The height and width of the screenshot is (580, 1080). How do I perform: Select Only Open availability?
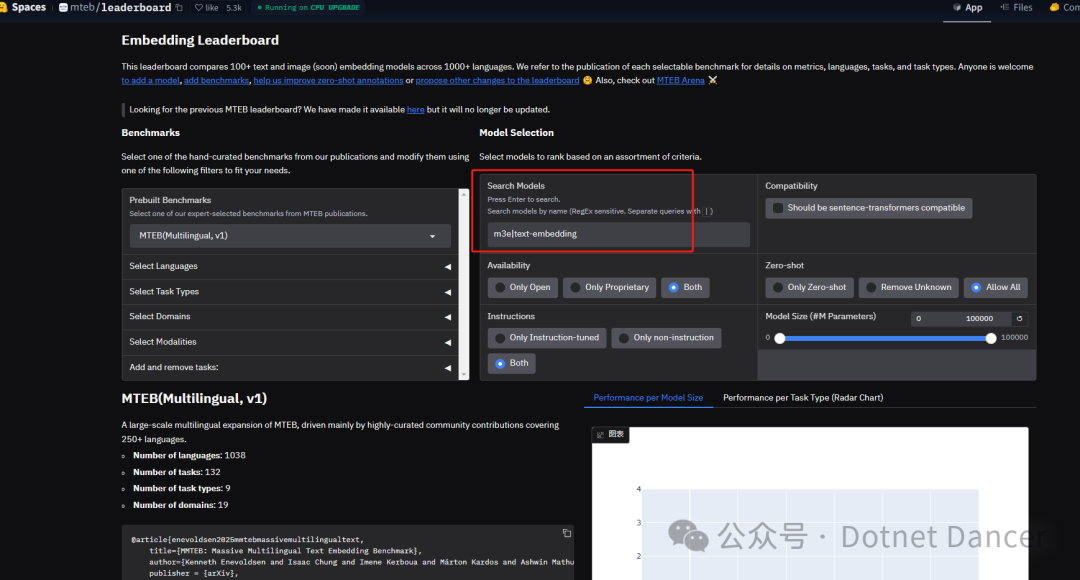pyautogui.click(x=522, y=287)
